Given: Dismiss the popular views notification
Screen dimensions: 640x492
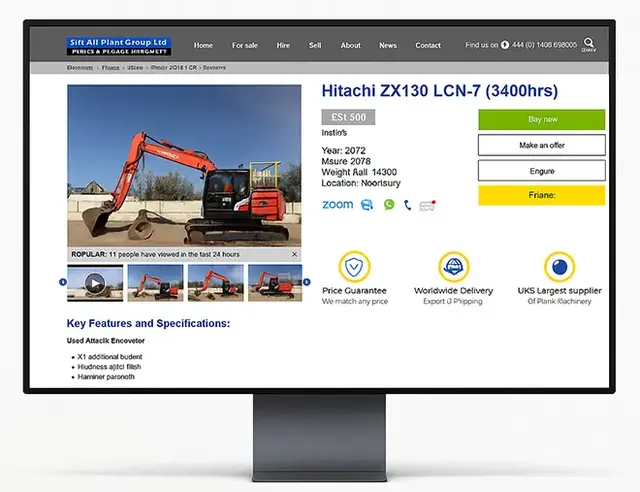Looking at the screenshot, I should pyautogui.click(x=294, y=254).
